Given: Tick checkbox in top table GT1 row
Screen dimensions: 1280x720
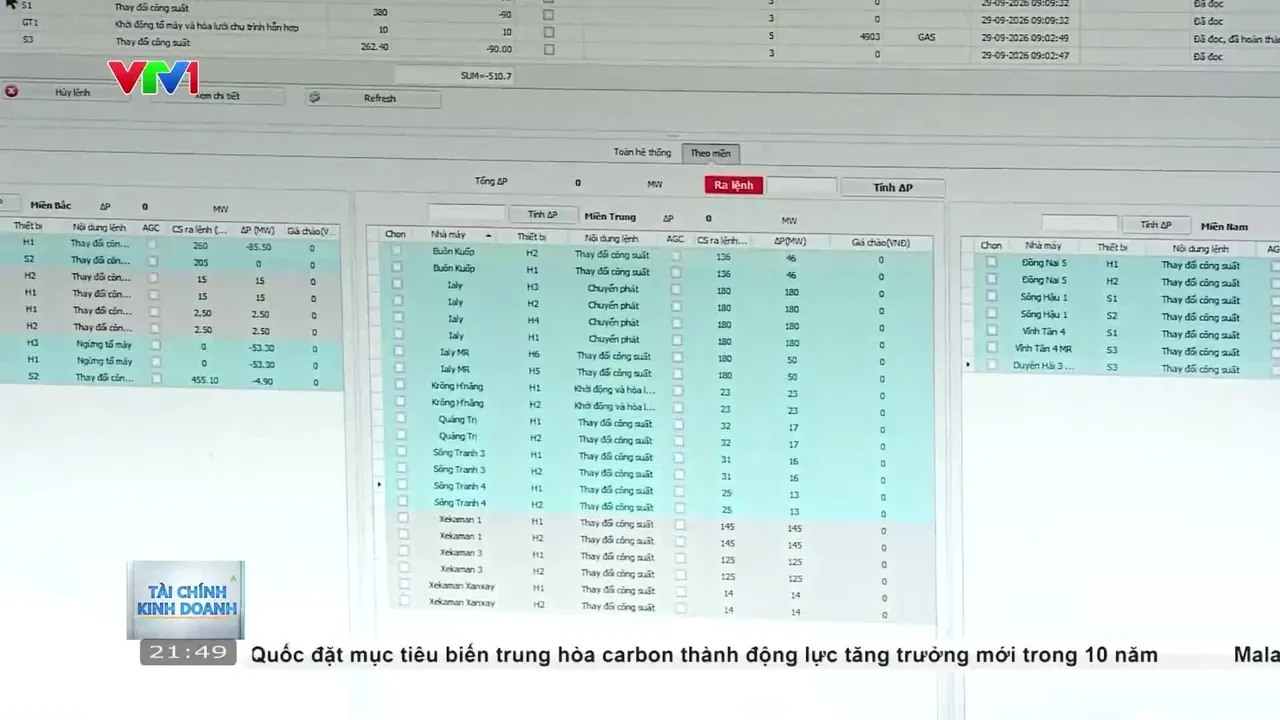Looking at the screenshot, I should 547,33.
